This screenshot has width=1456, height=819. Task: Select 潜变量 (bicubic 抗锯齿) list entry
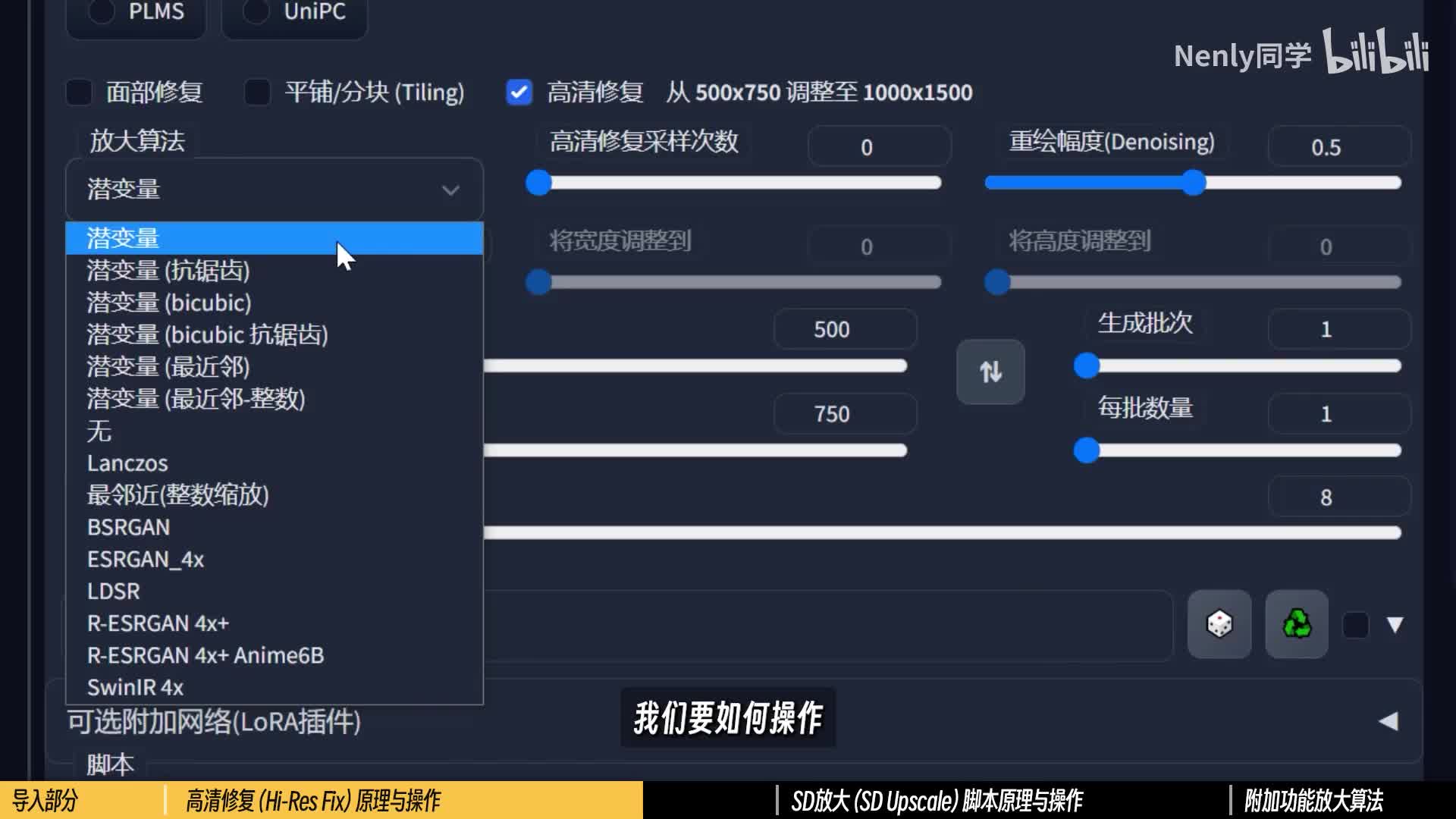tap(207, 334)
